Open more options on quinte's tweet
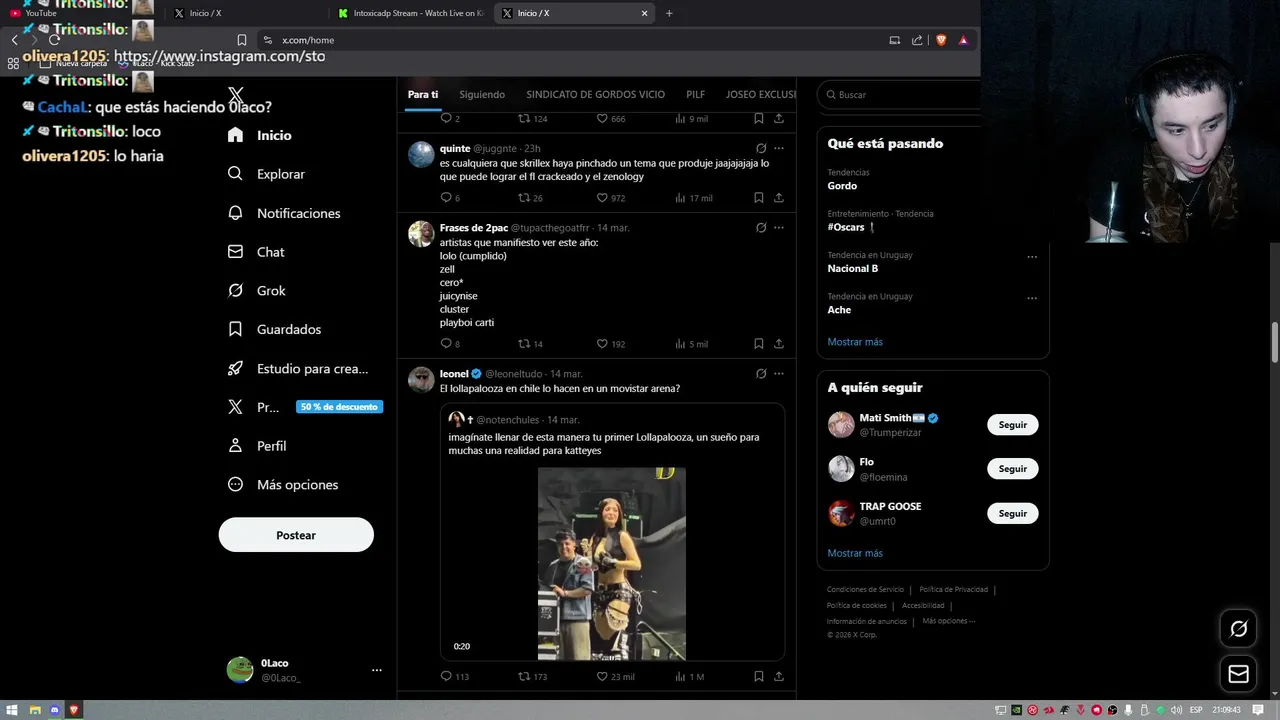Viewport: 1280px width, 720px height. (x=779, y=148)
